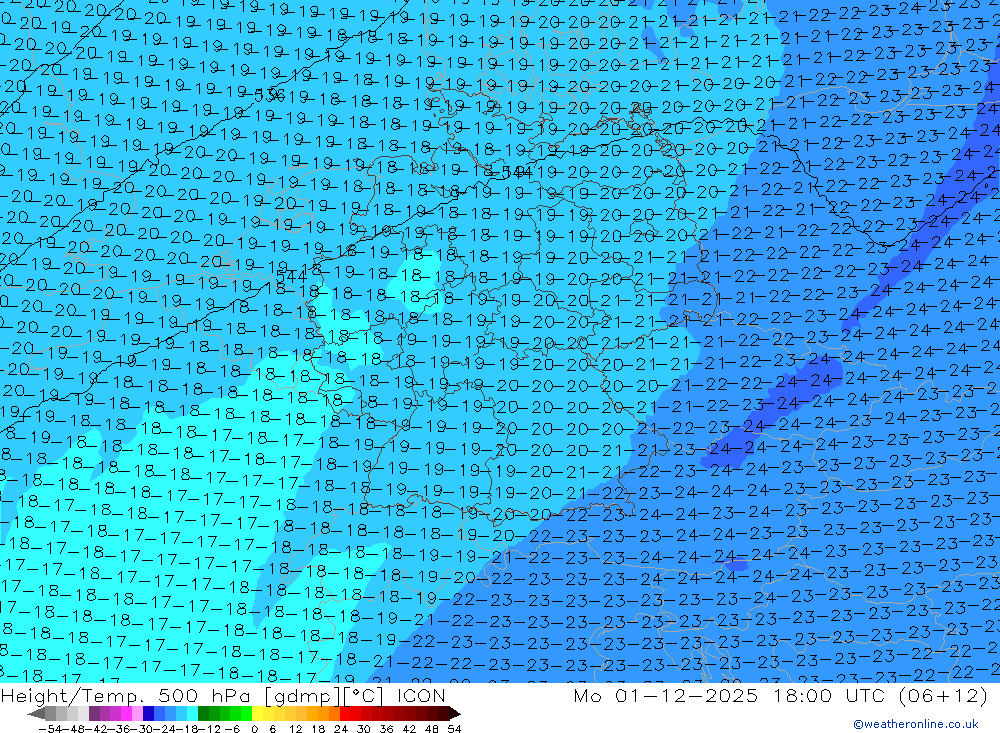
Task: Click the left gray arrow of the color scale
Action: point(36,714)
